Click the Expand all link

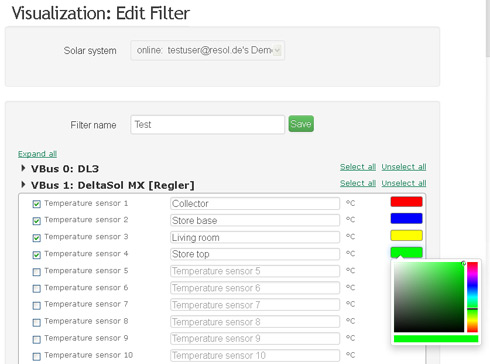coord(37,154)
